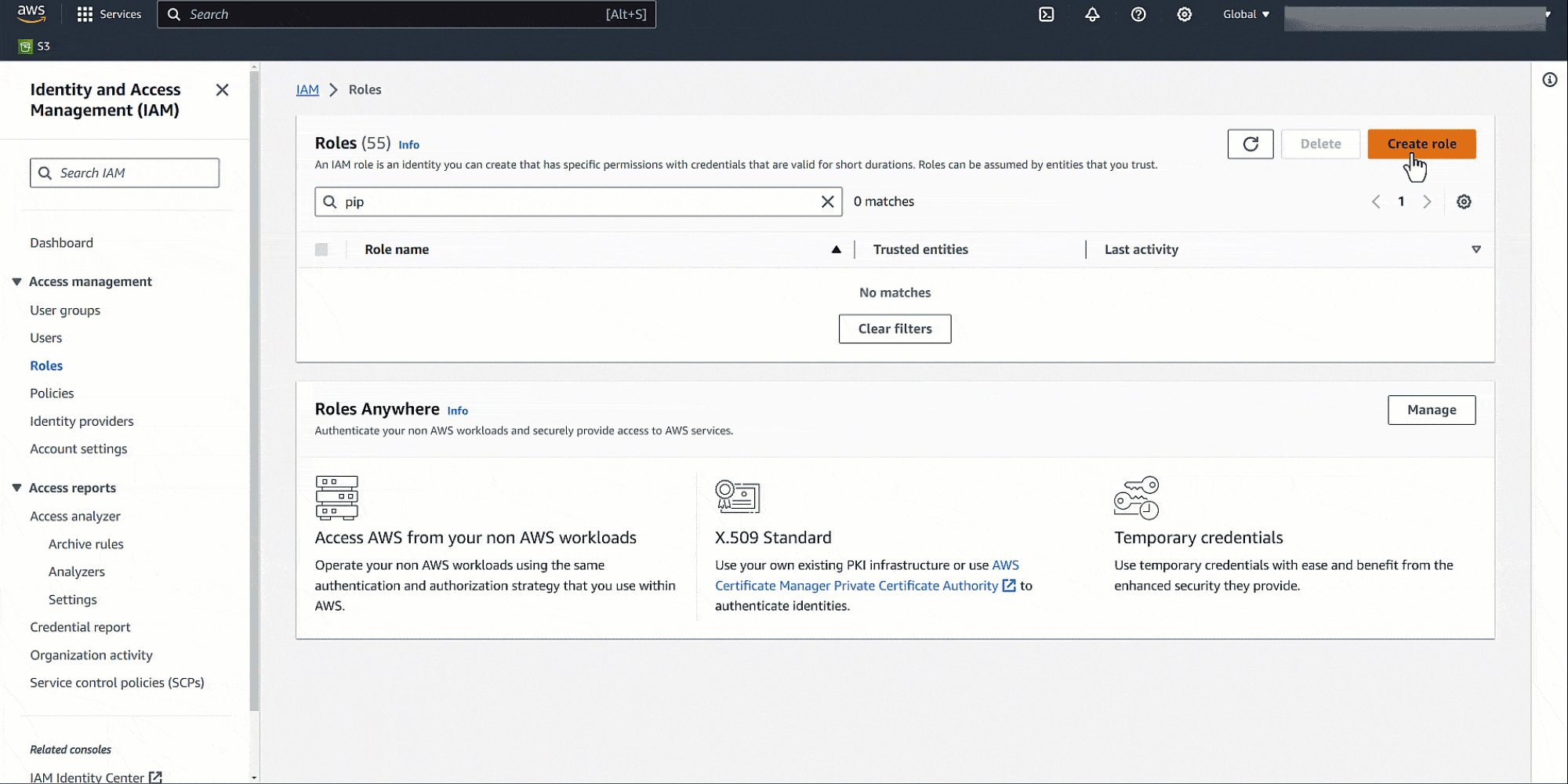The image size is (1568, 784).
Task: Open notifications bell icon
Action: (x=1092, y=14)
